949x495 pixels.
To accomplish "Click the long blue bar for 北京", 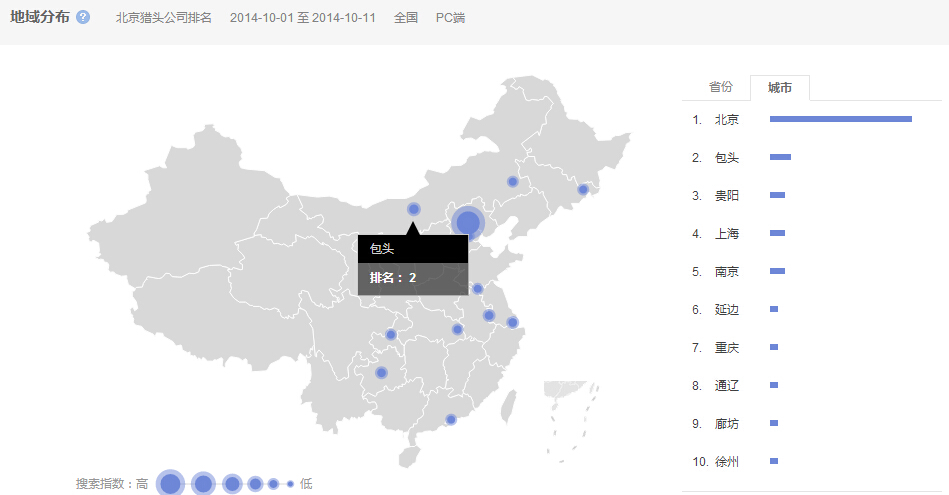I will click(x=840, y=119).
